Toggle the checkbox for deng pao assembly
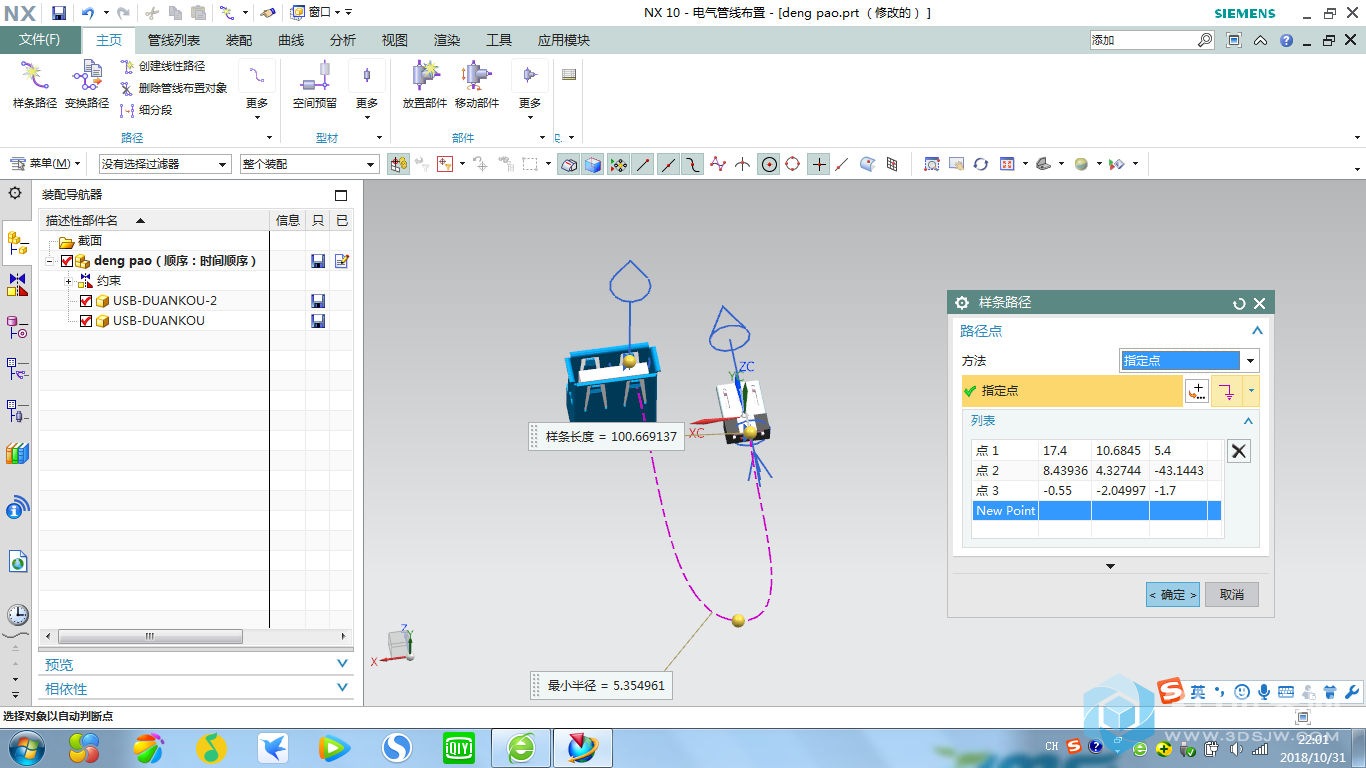1366x768 pixels. click(x=67, y=261)
